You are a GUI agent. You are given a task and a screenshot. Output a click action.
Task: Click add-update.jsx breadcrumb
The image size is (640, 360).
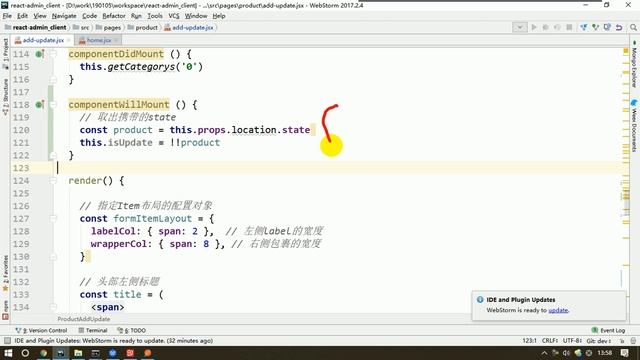pyautogui.click(x=189, y=27)
